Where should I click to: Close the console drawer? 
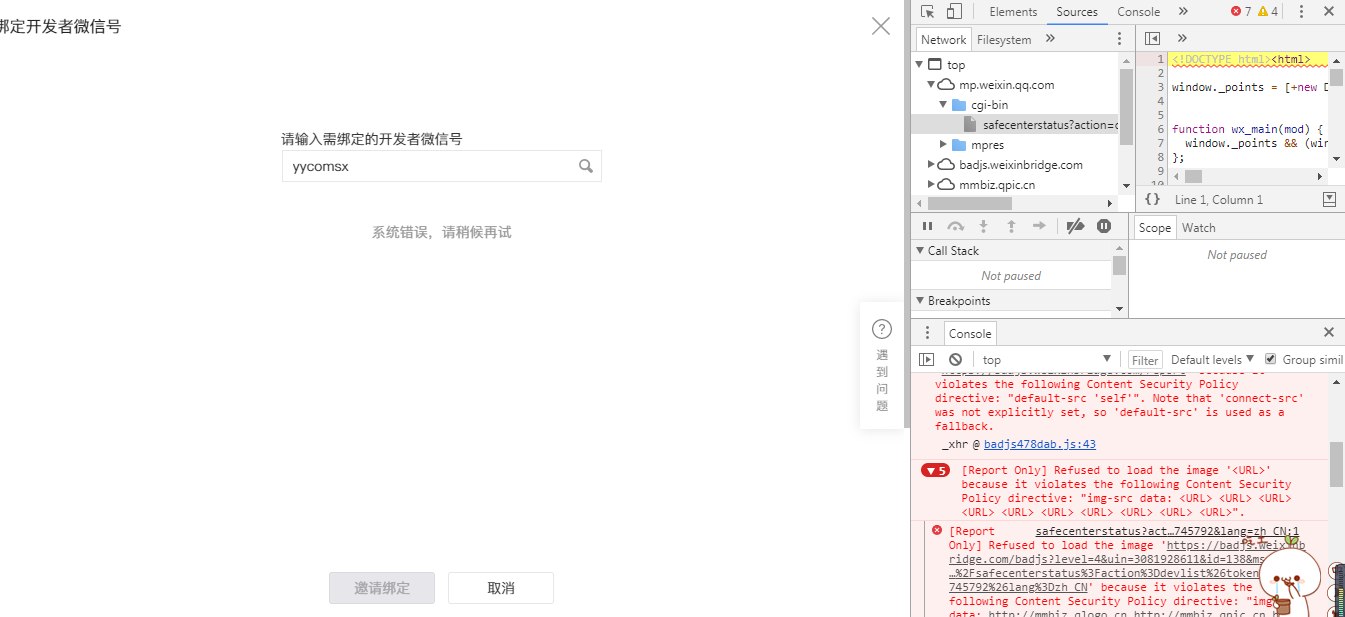coord(1329,332)
